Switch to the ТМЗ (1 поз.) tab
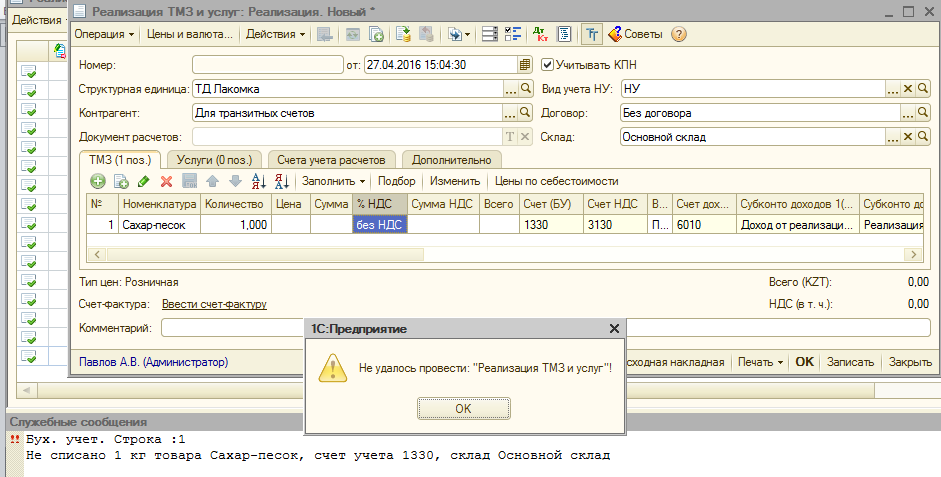Image resolution: width=941 pixels, height=477 pixels. [120, 160]
